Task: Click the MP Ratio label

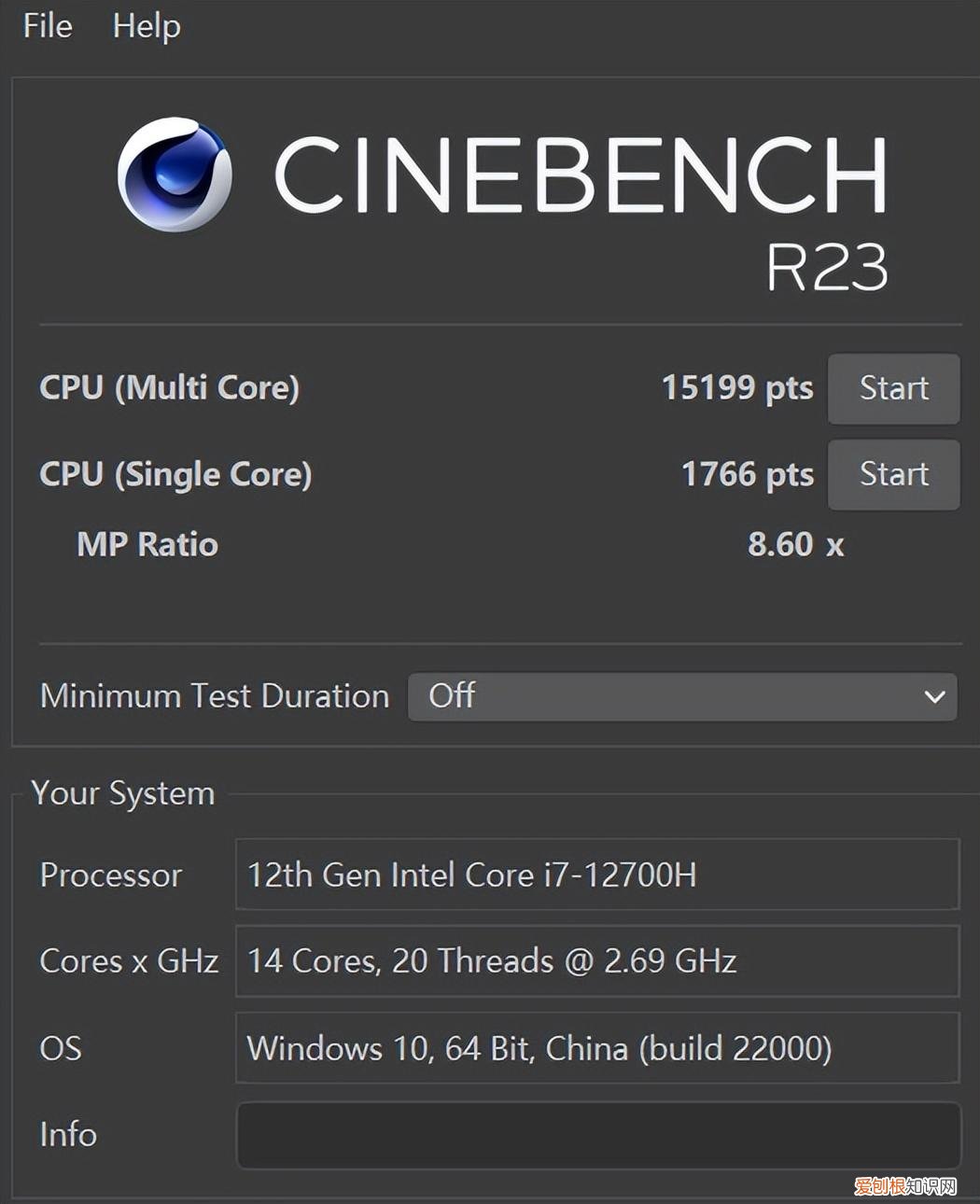Action: (147, 544)
